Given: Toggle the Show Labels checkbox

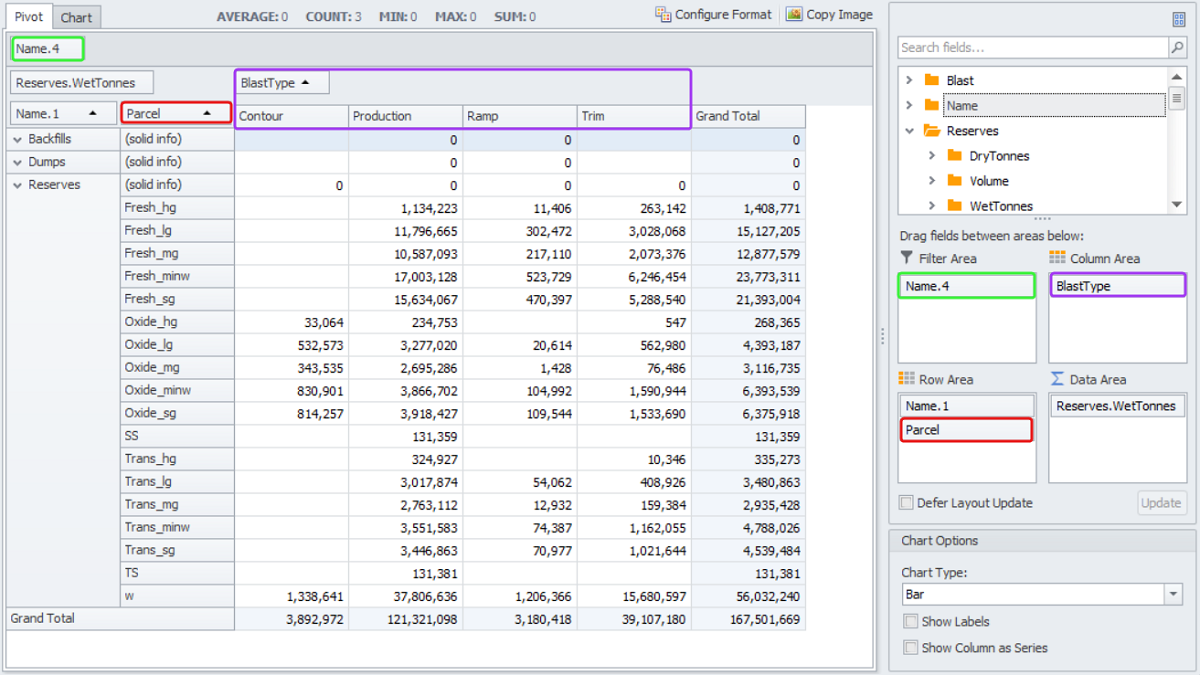Looking at the screenshot, I should [x=909, y=622].
